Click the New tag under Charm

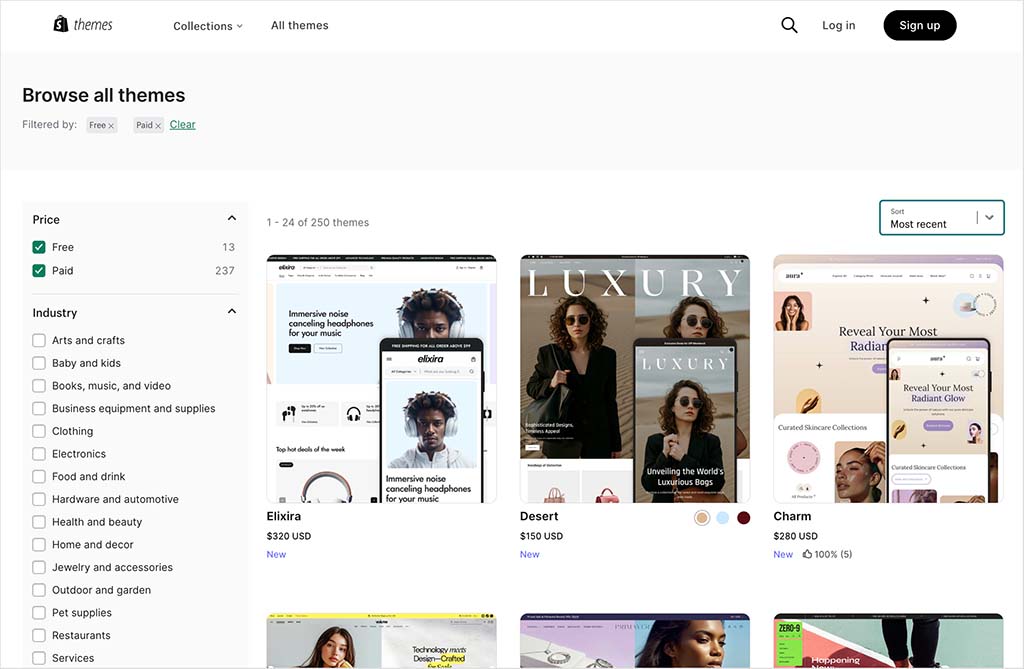click(x=783, y=554)
